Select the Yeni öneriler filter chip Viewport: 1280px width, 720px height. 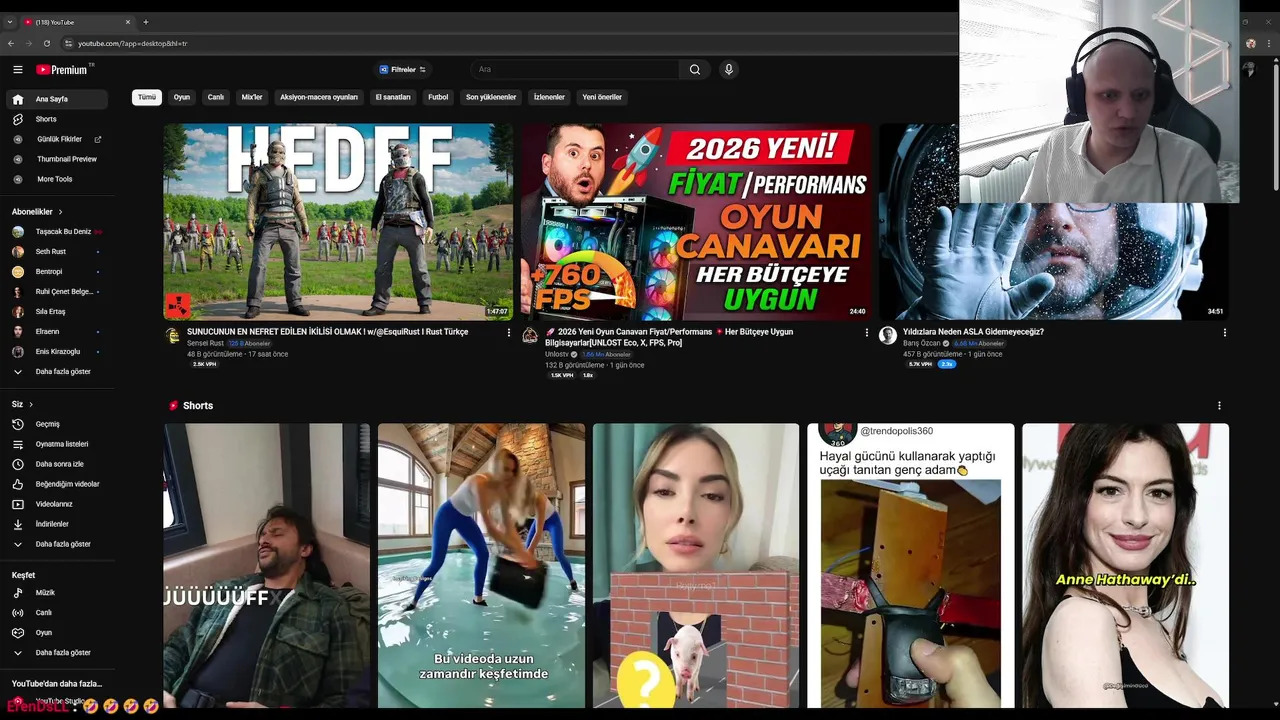(602, 97)
